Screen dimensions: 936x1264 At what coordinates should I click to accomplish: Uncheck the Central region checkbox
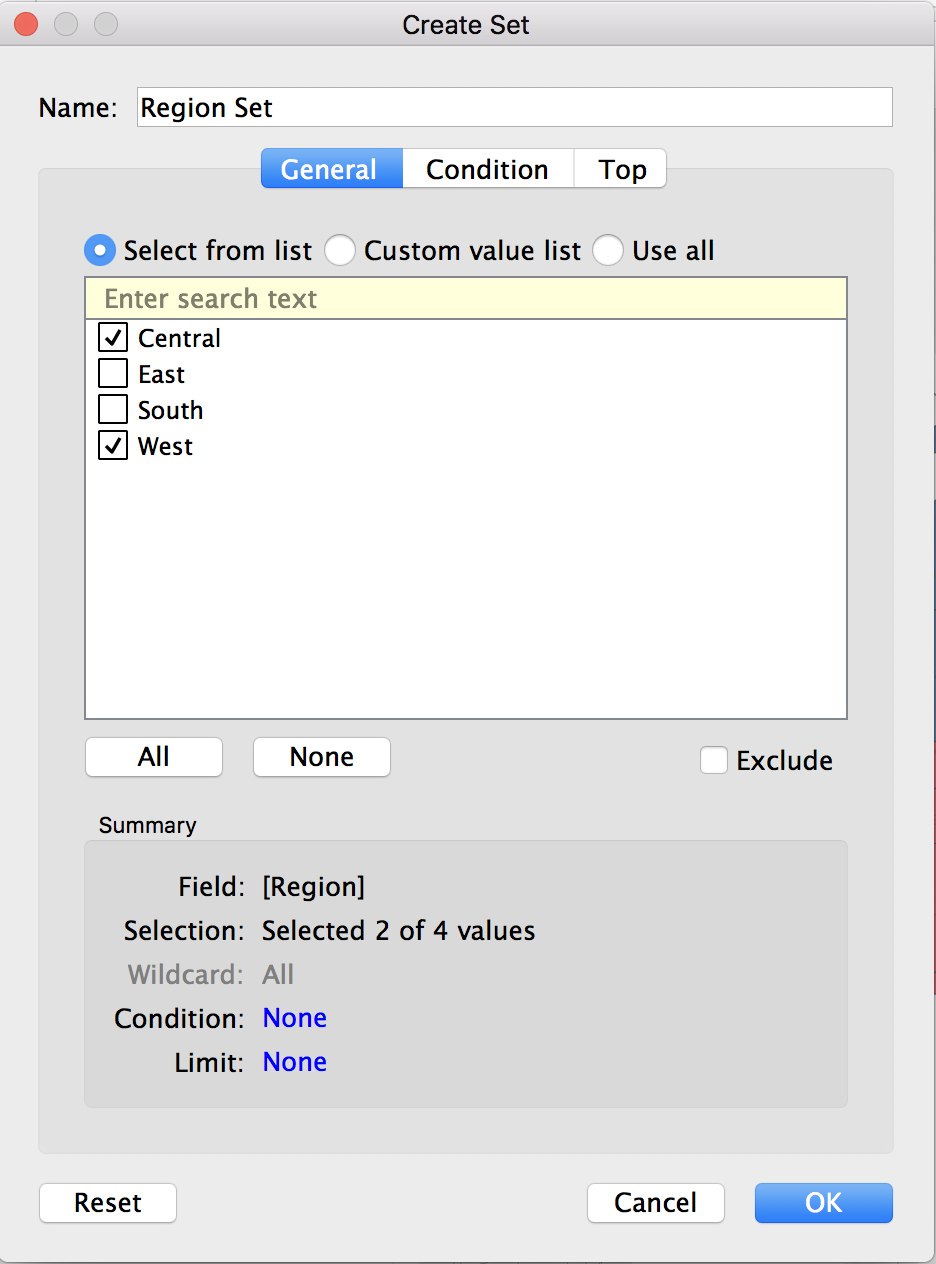tap(113, 338)
